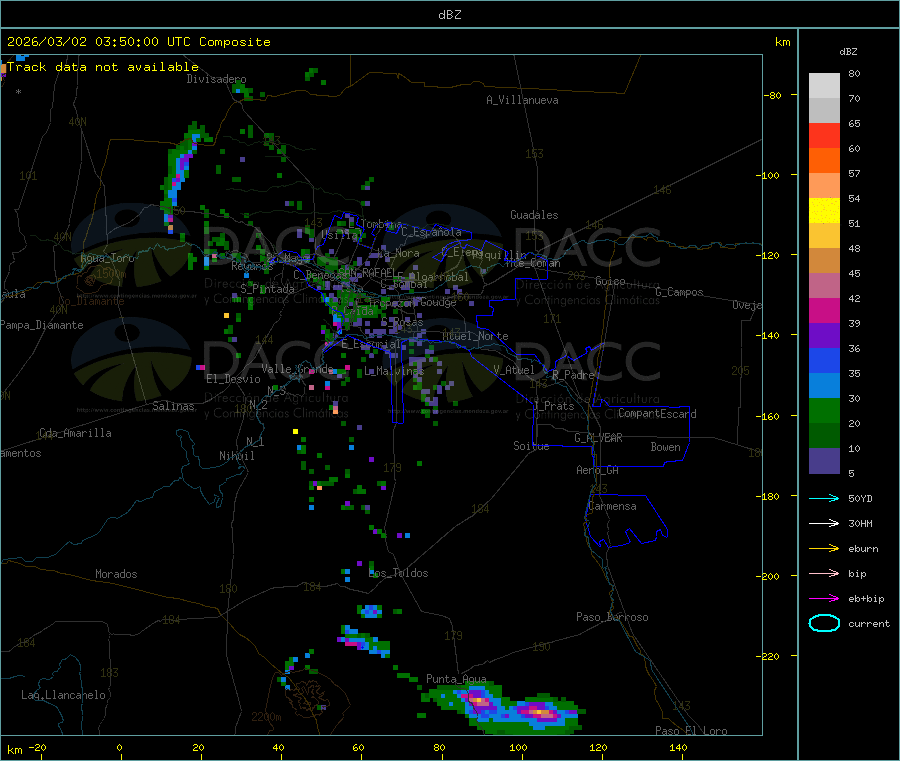Click the 'Aero_GA' map label
This screenshot has height=761, width=900.
(598, 470)
